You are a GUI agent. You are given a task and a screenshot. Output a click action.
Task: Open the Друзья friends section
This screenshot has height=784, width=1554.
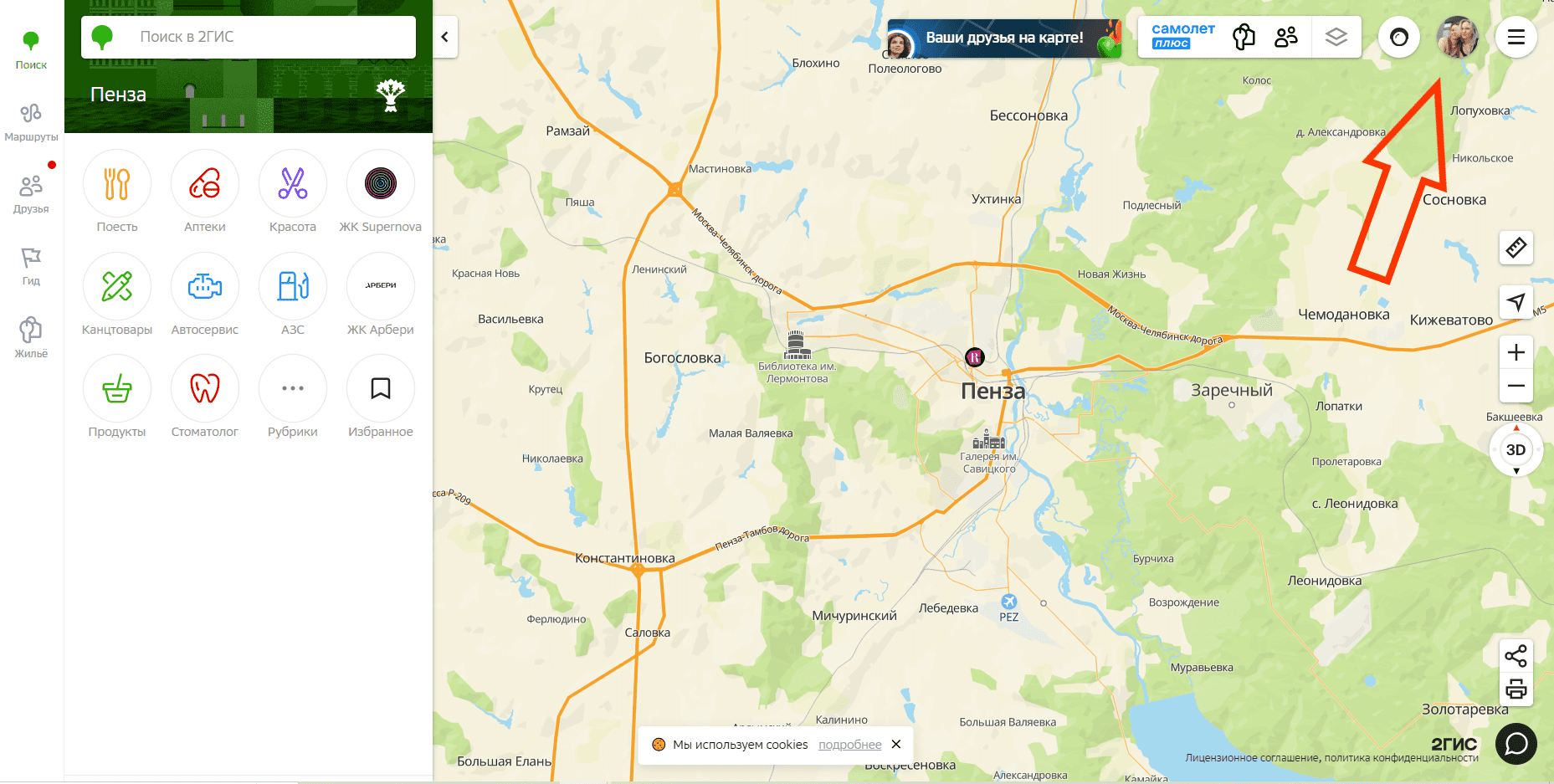pos(31,194)
